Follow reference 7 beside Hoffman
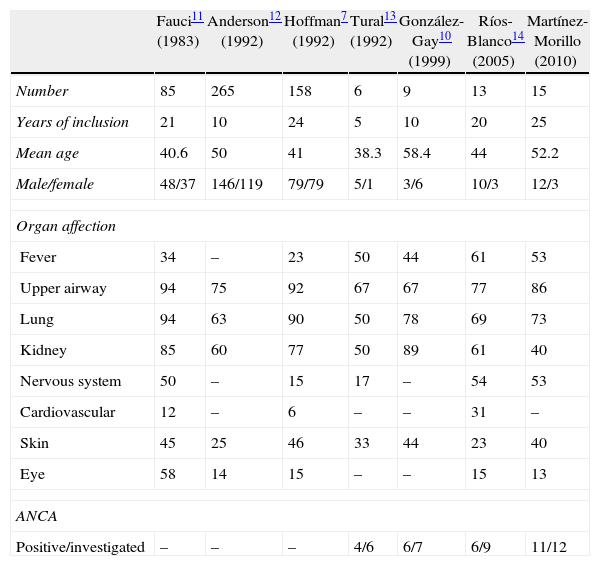The height and width of the screenshot is (566, 600). (343, 17)
